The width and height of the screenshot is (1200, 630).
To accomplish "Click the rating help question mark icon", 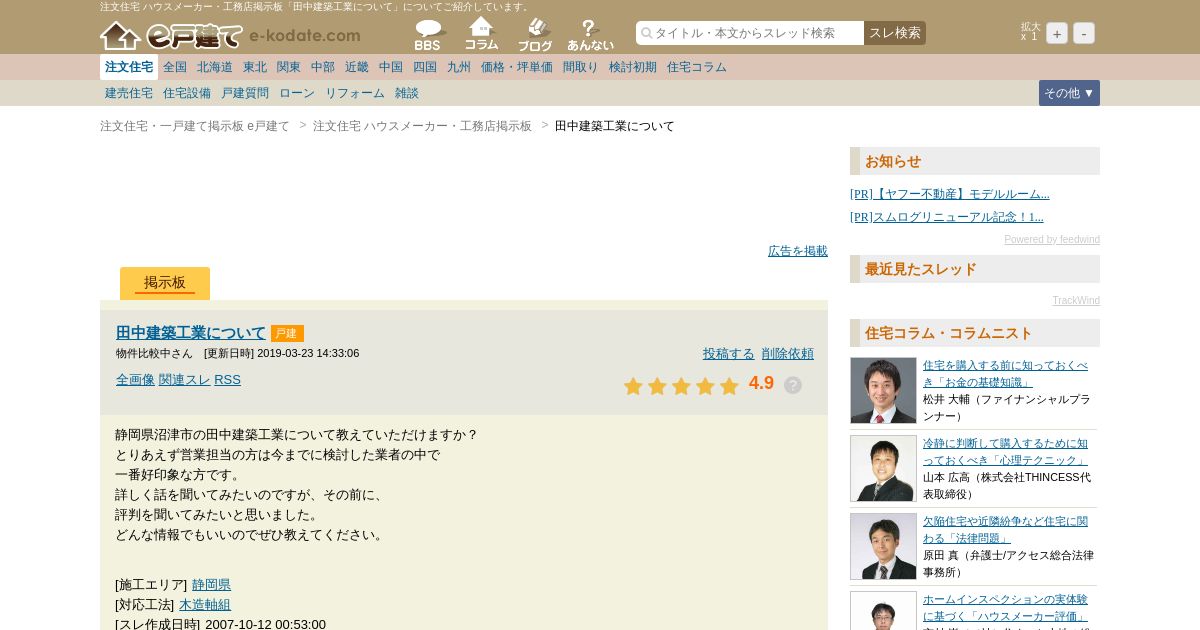I will [x=793, y=385].
